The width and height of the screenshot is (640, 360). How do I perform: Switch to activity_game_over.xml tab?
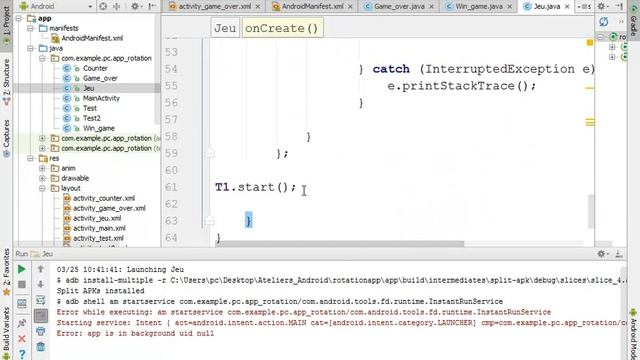(215, 7)
